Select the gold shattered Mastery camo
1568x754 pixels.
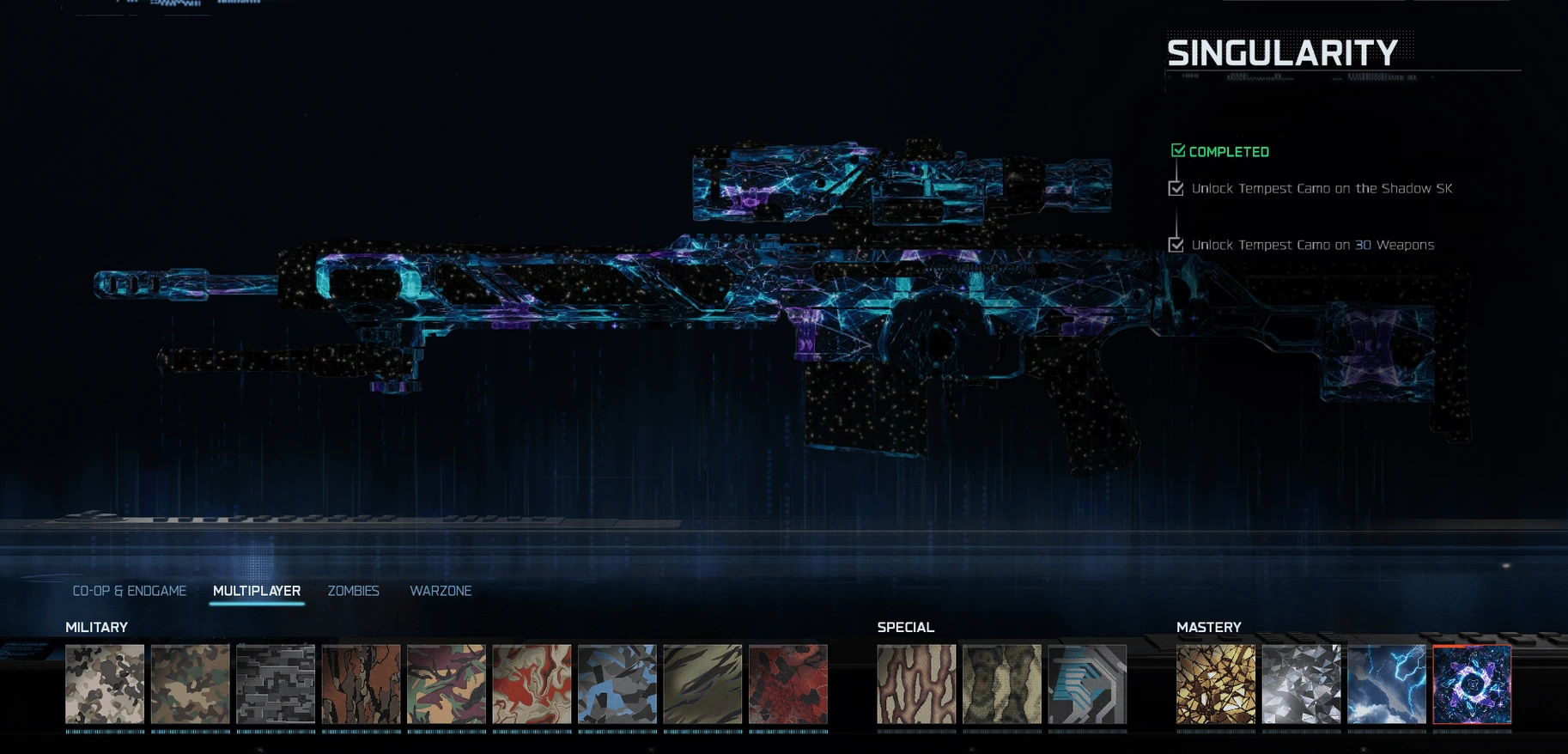[x=1216, y=684]
